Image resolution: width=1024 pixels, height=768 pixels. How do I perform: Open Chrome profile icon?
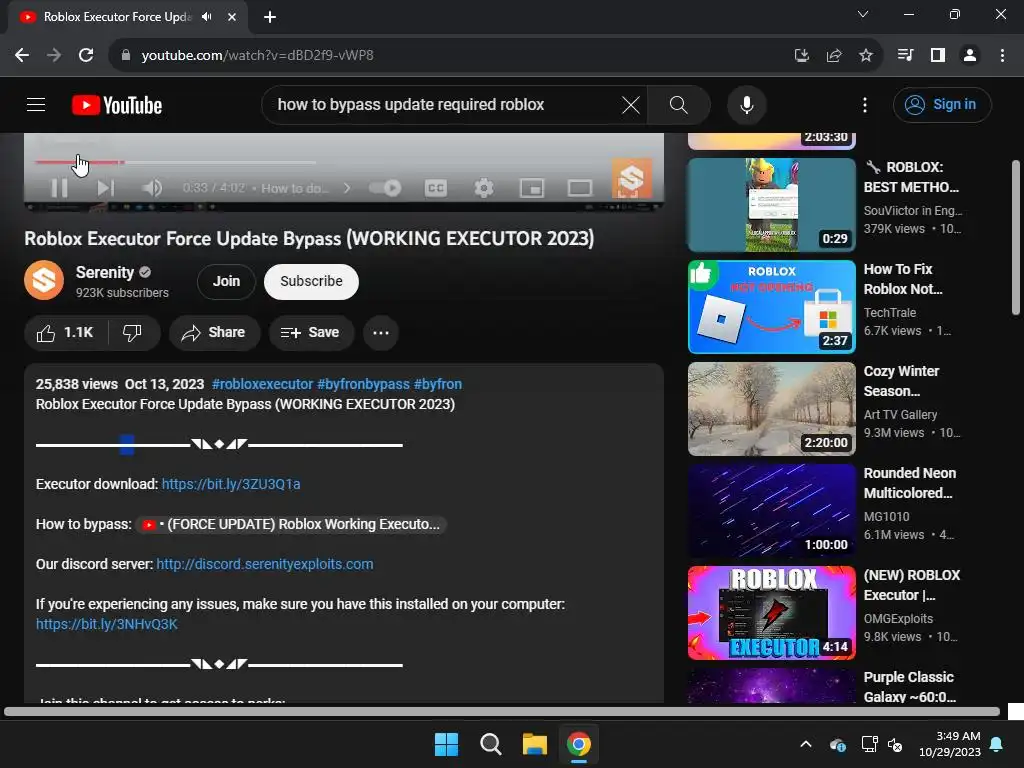coord(970,56)
